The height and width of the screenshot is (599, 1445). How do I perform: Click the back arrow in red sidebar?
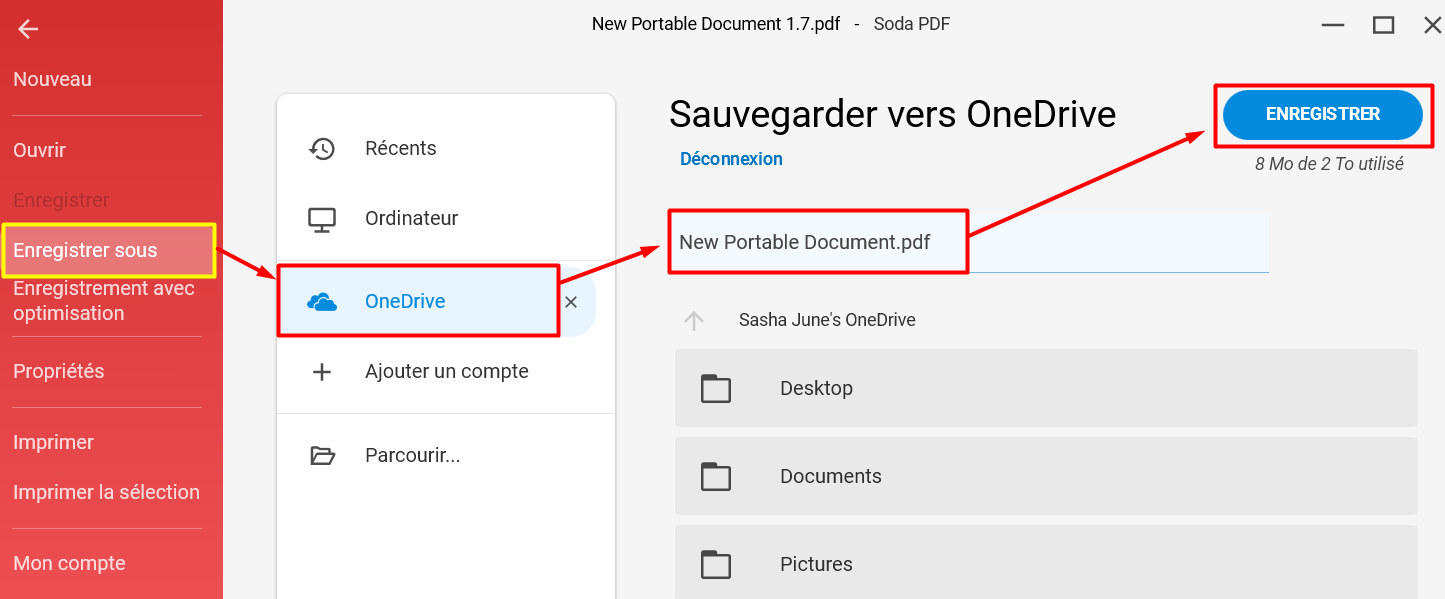point(28,29)
